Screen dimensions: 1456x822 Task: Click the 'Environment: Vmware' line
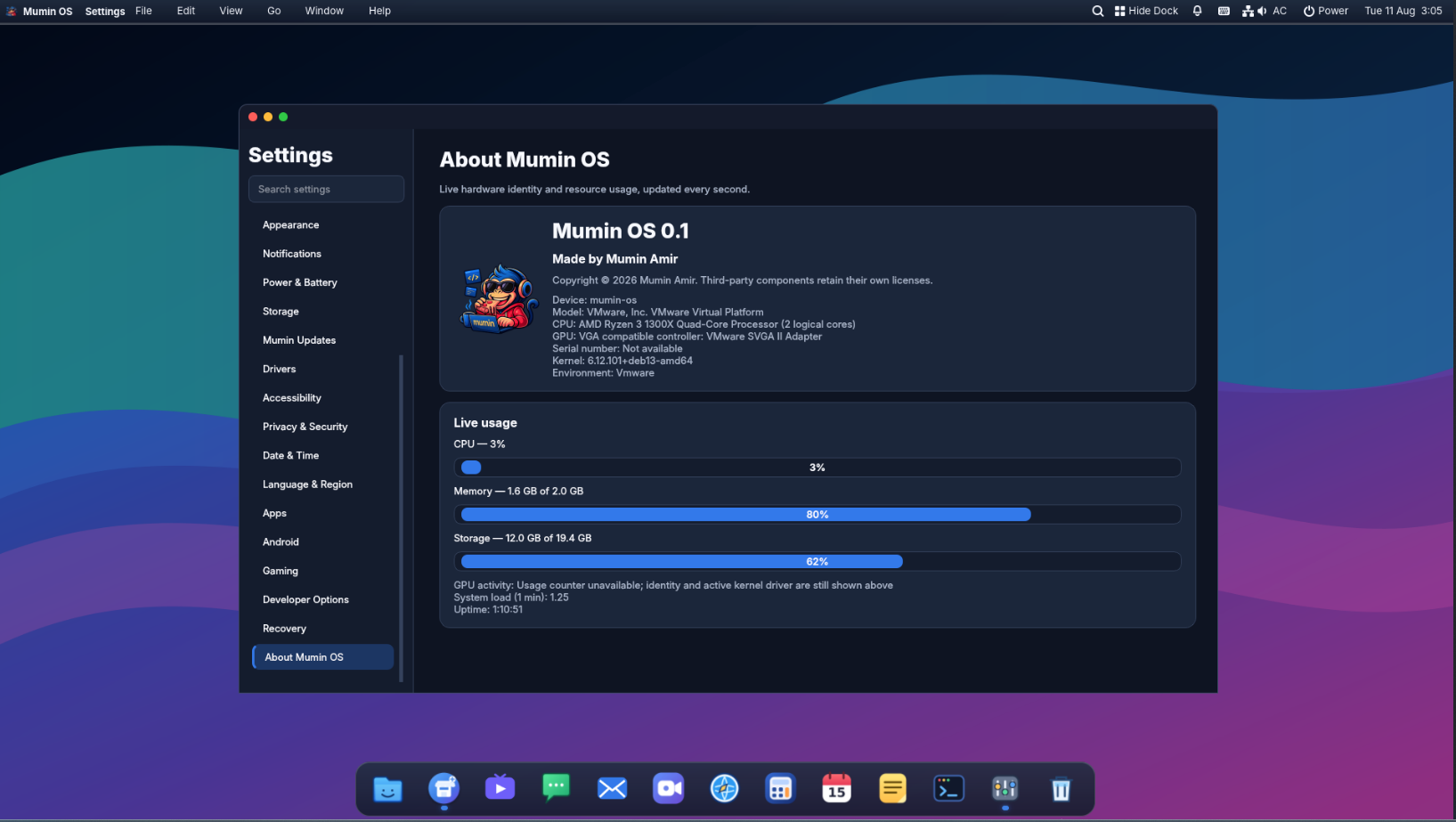pos(603,373)
